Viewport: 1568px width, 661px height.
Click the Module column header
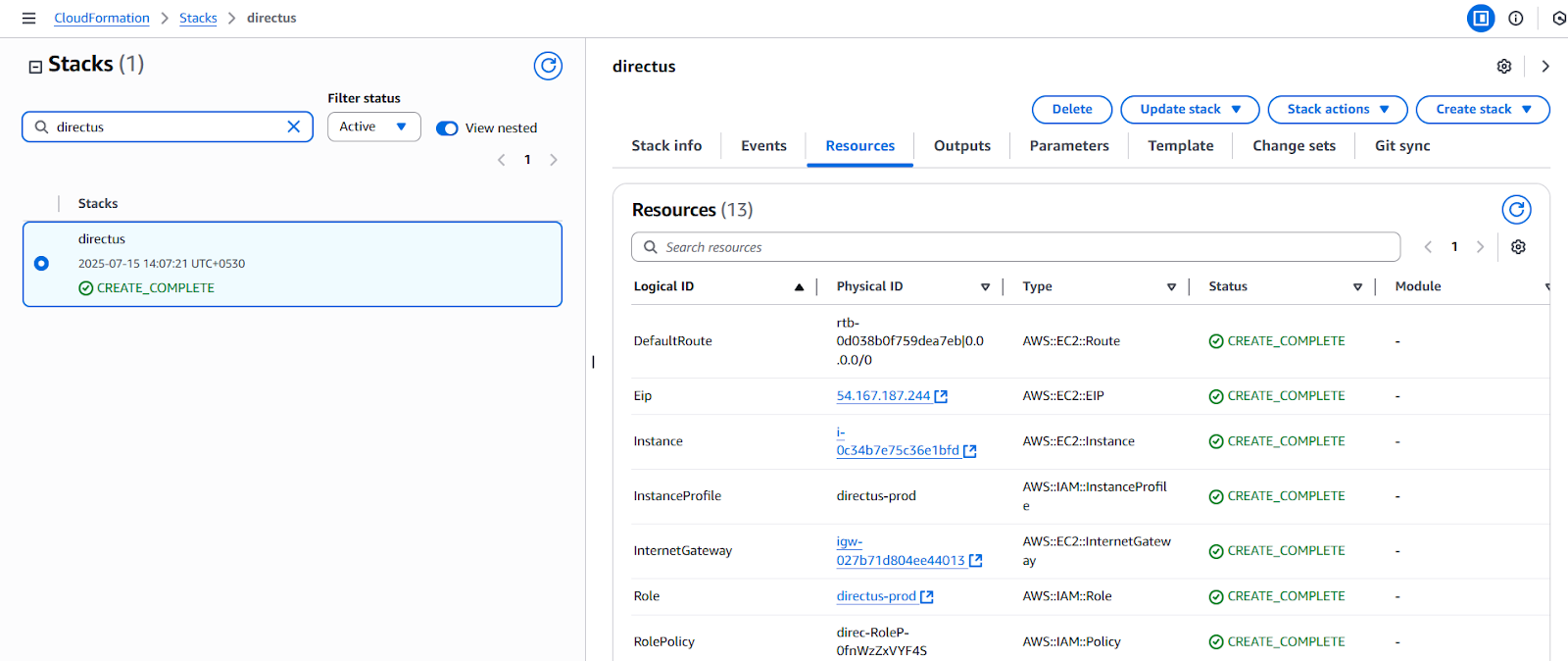coord(1417,286)
